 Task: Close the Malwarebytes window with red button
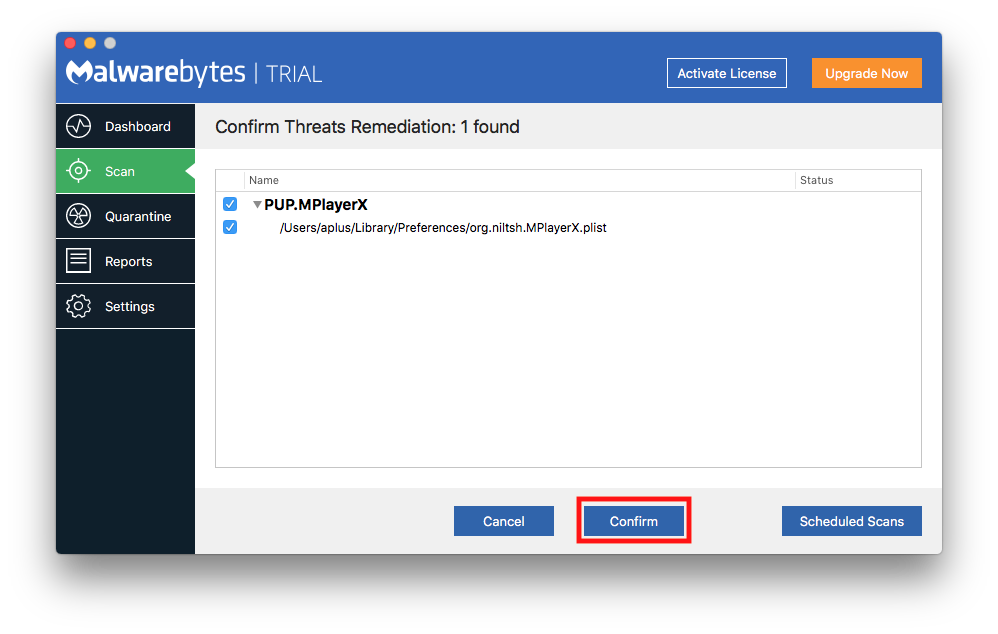(x=70, y=43)
